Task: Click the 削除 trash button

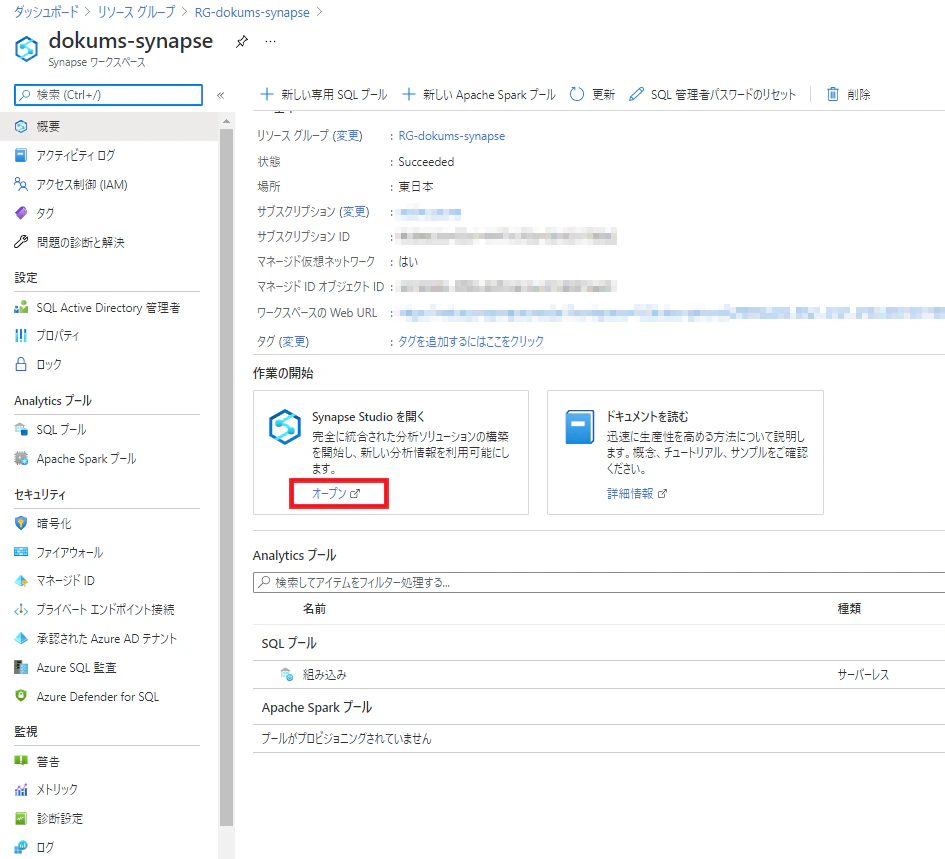Action: (x=848, y=95)
